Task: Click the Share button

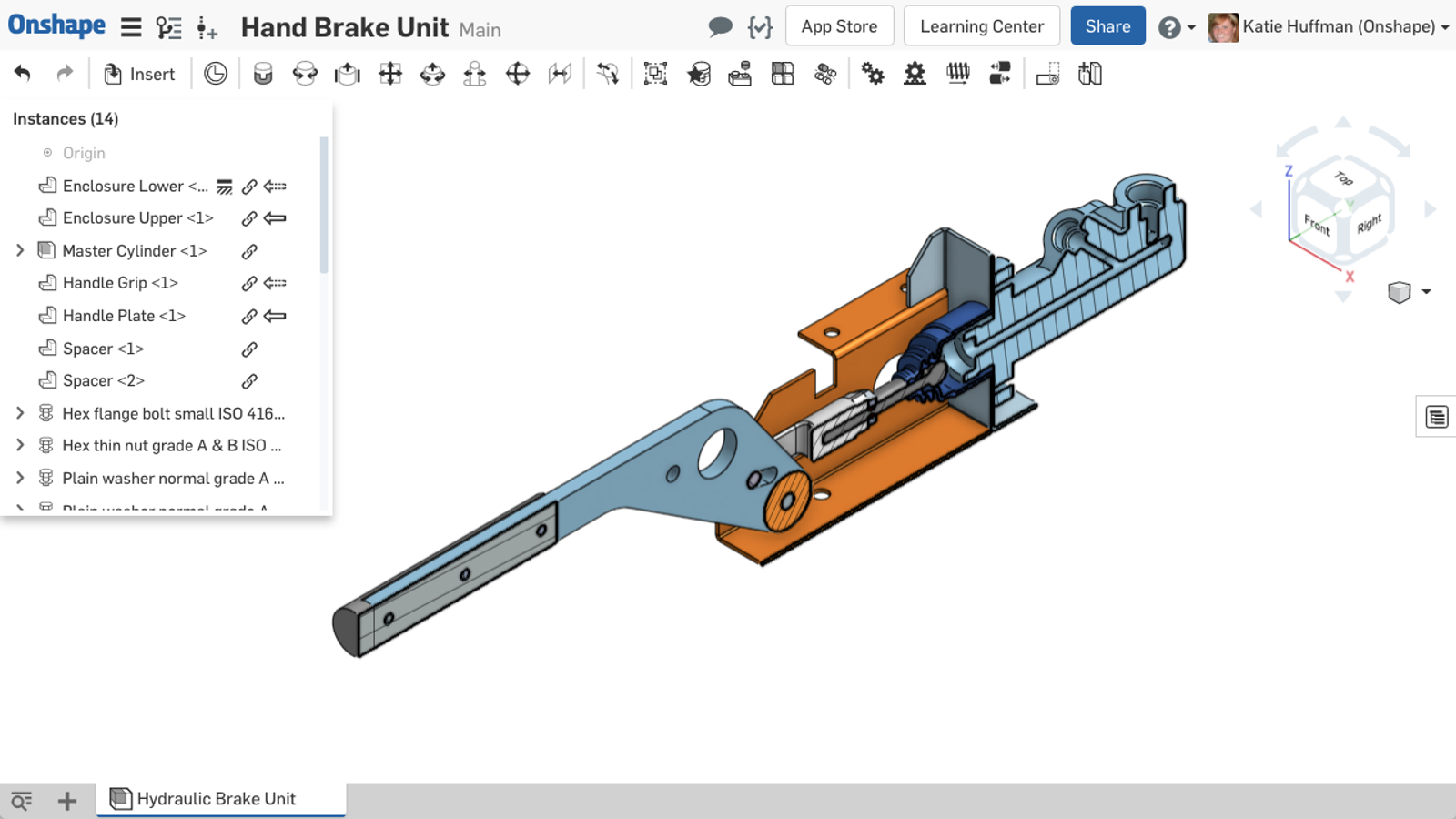Action: pos(1107,26)
